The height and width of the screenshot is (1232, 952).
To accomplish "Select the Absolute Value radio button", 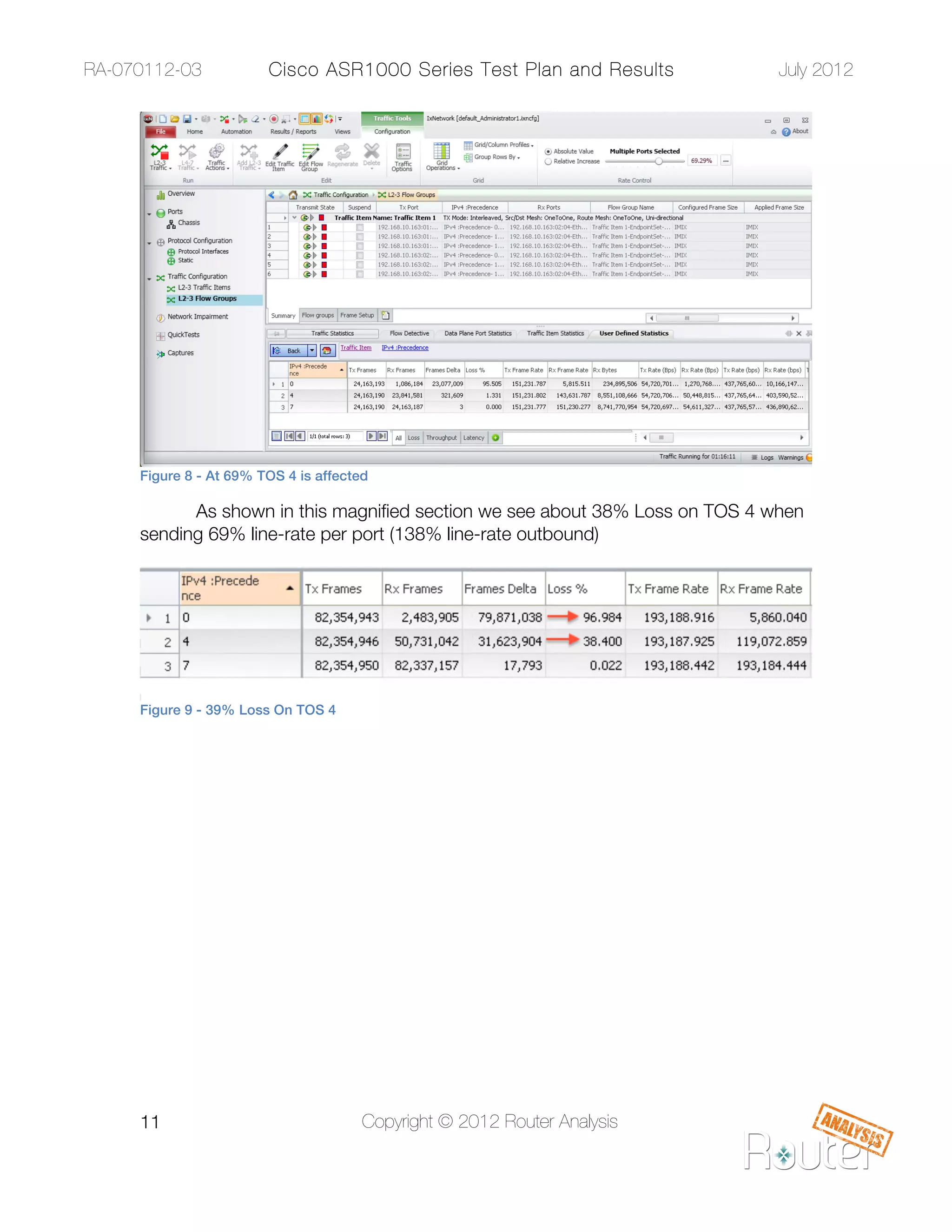I will [548, 152].
